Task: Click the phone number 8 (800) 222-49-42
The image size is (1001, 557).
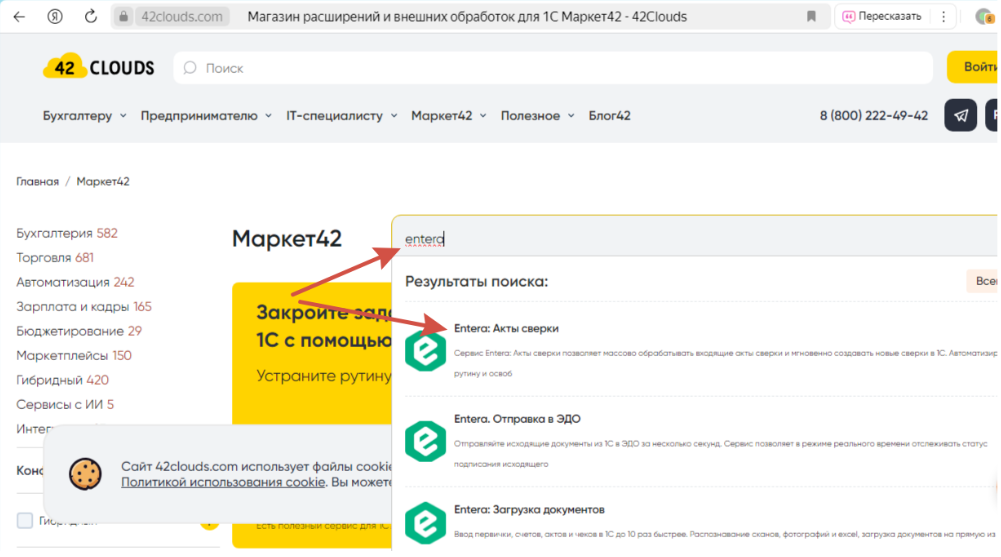Action: (x=873, y=115)
